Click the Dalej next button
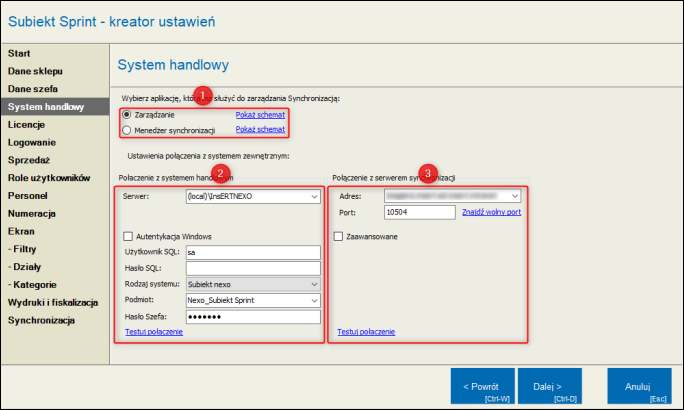Image resolution: width=684 pixels, height=410 pixels. [x=549, y=385]
